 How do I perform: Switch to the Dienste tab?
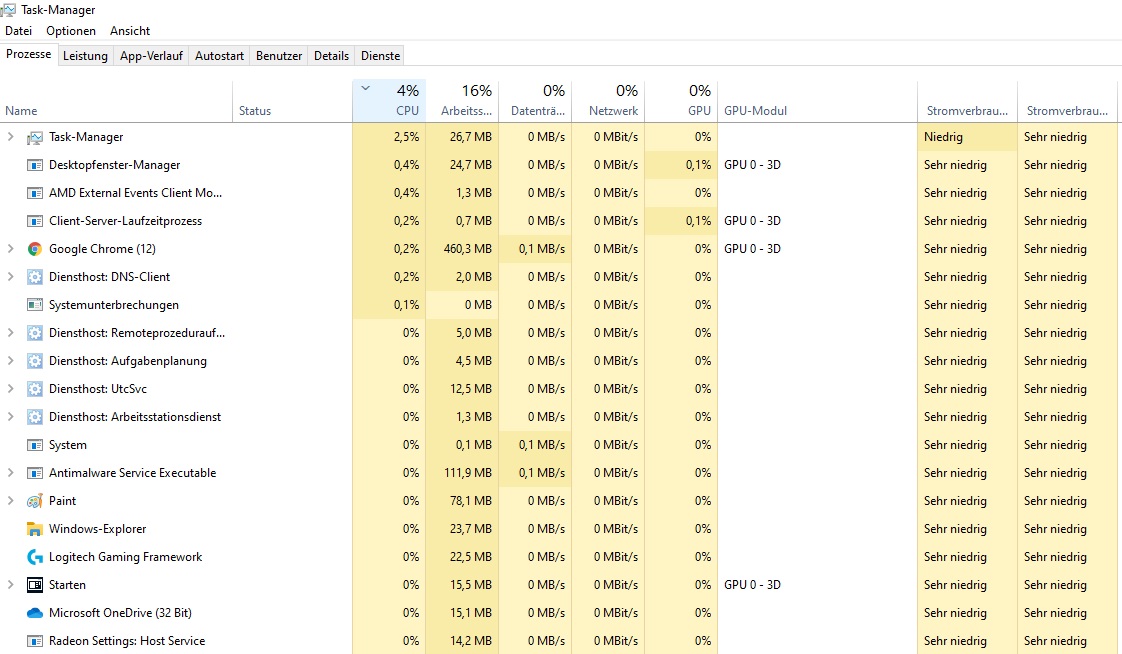[381, 56]
